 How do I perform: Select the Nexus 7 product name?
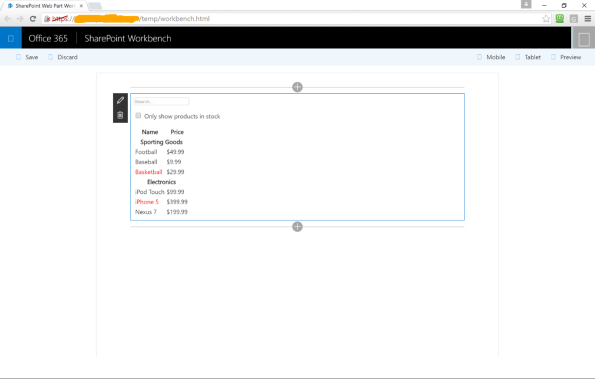pyautogui.click(x=146, y=212)
